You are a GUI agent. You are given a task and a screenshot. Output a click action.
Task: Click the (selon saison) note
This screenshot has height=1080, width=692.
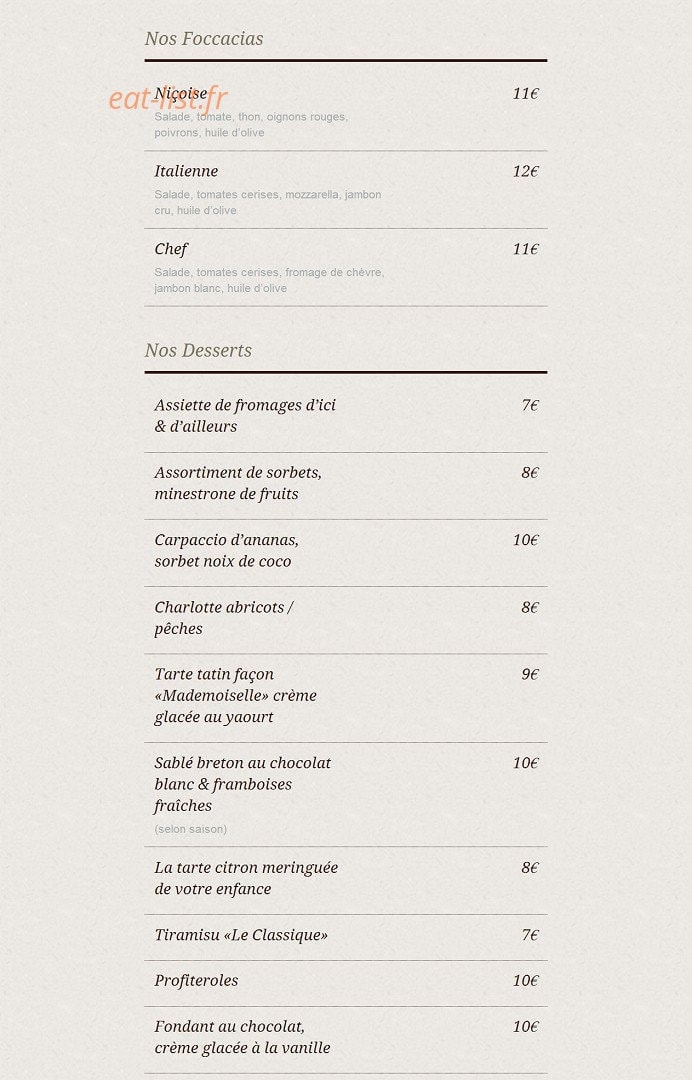point(191,829)
